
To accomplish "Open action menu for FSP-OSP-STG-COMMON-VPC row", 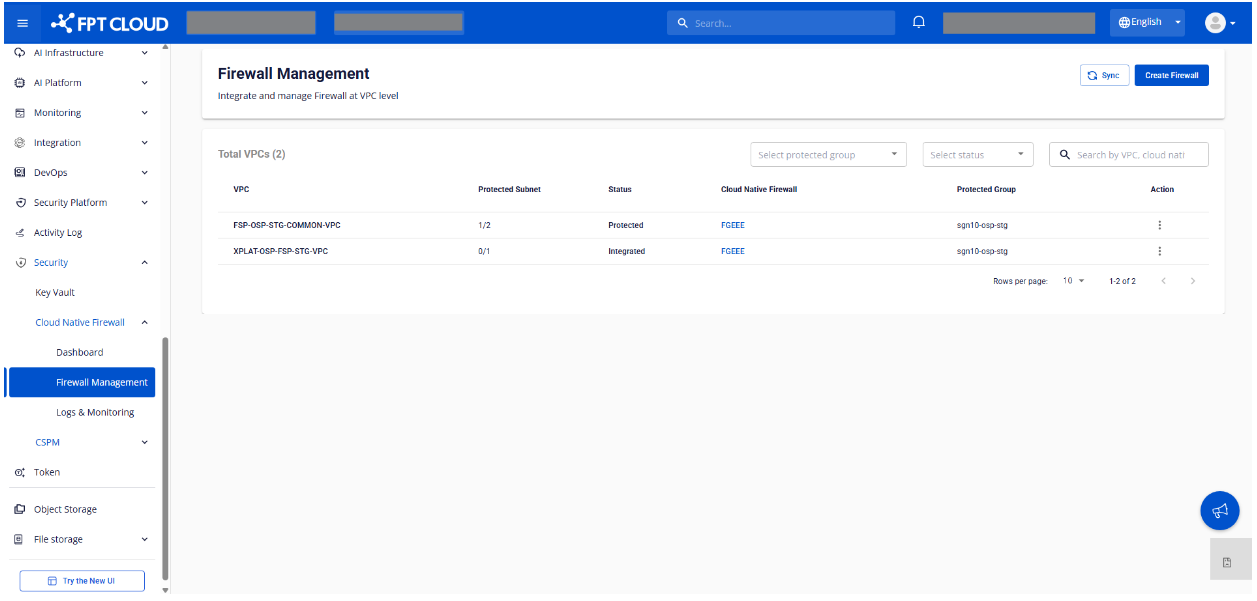I will click(x=1160, y=225).
